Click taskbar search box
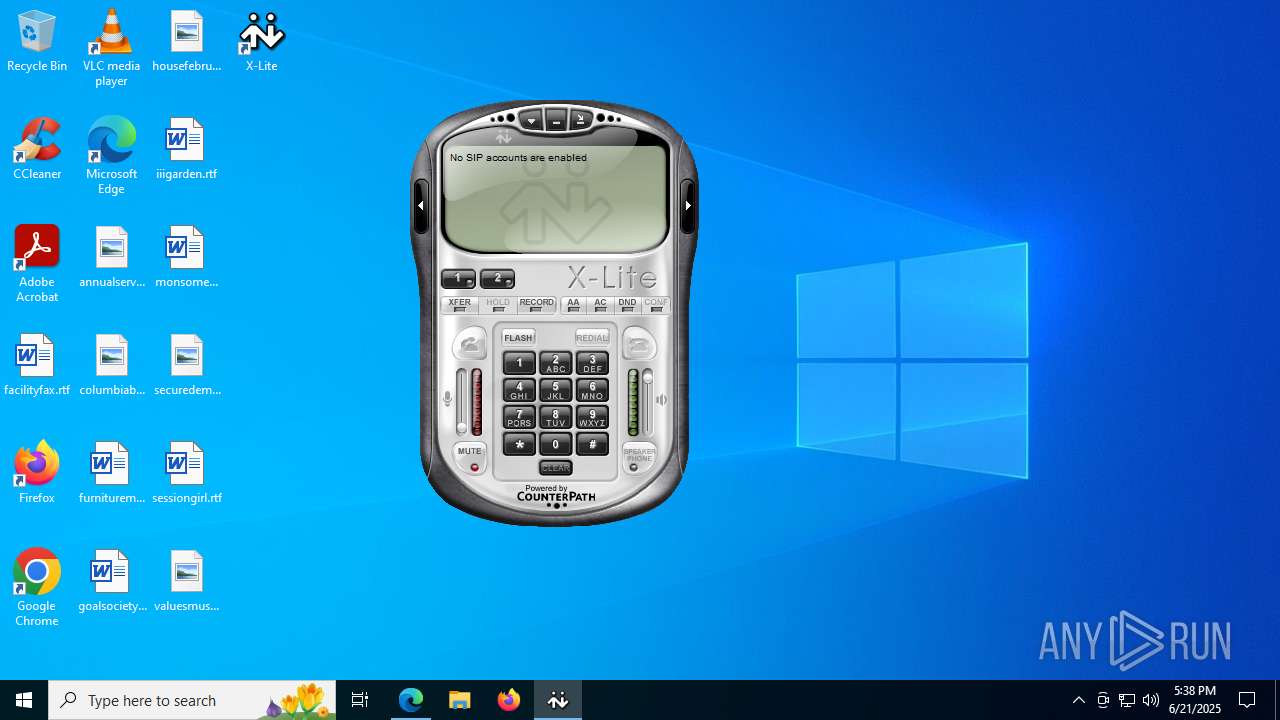 point(192,700)
